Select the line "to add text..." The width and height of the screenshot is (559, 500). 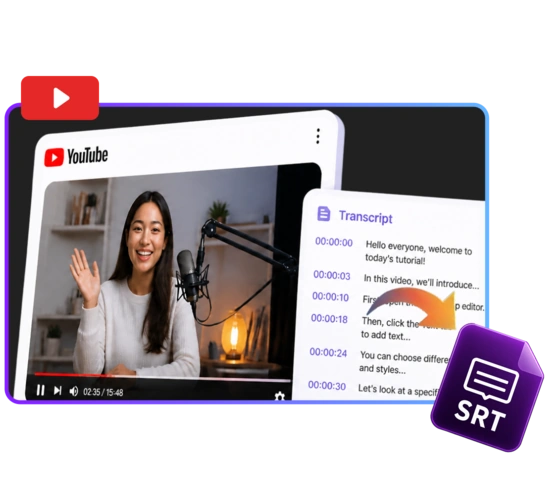point(385,335)
